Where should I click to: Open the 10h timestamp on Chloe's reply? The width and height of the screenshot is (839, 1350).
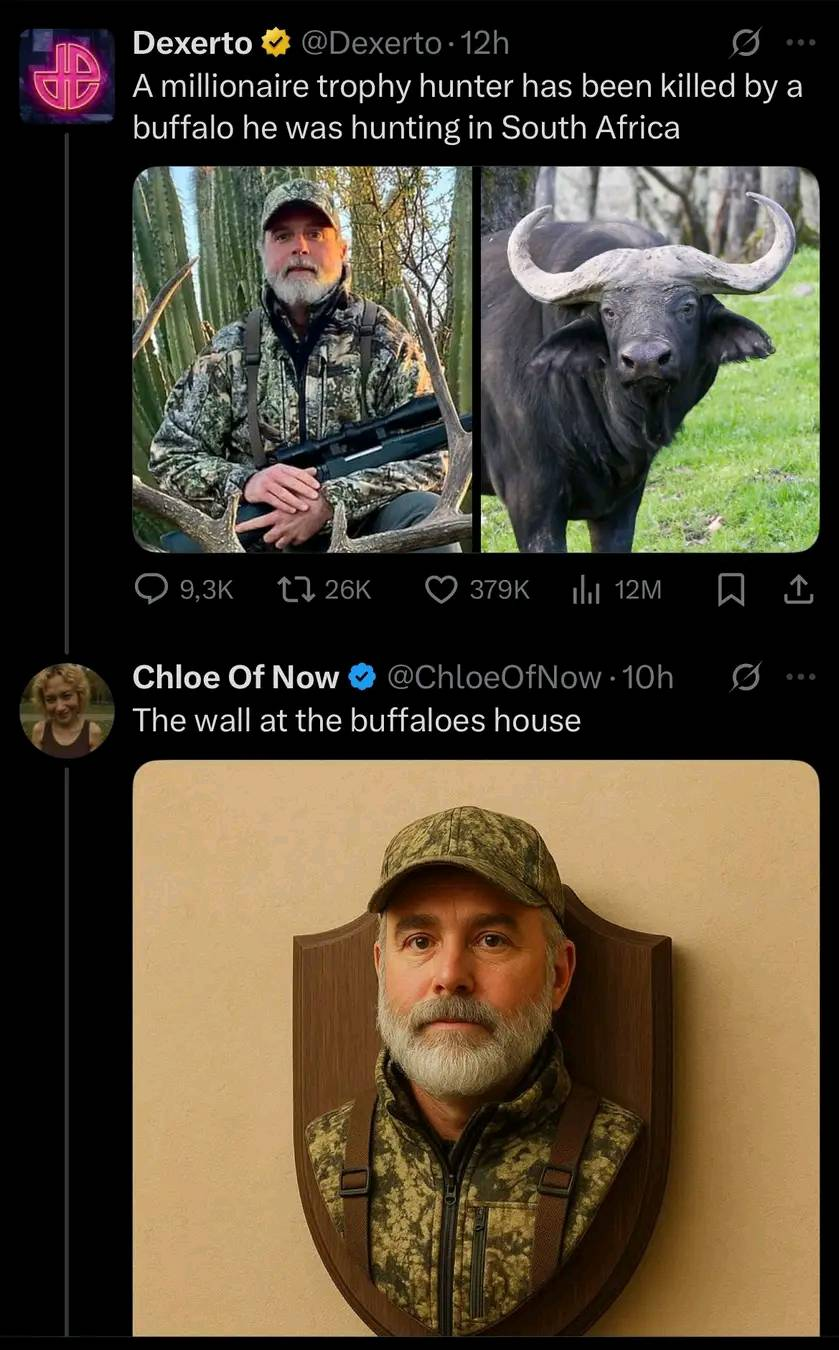[647, 677]
